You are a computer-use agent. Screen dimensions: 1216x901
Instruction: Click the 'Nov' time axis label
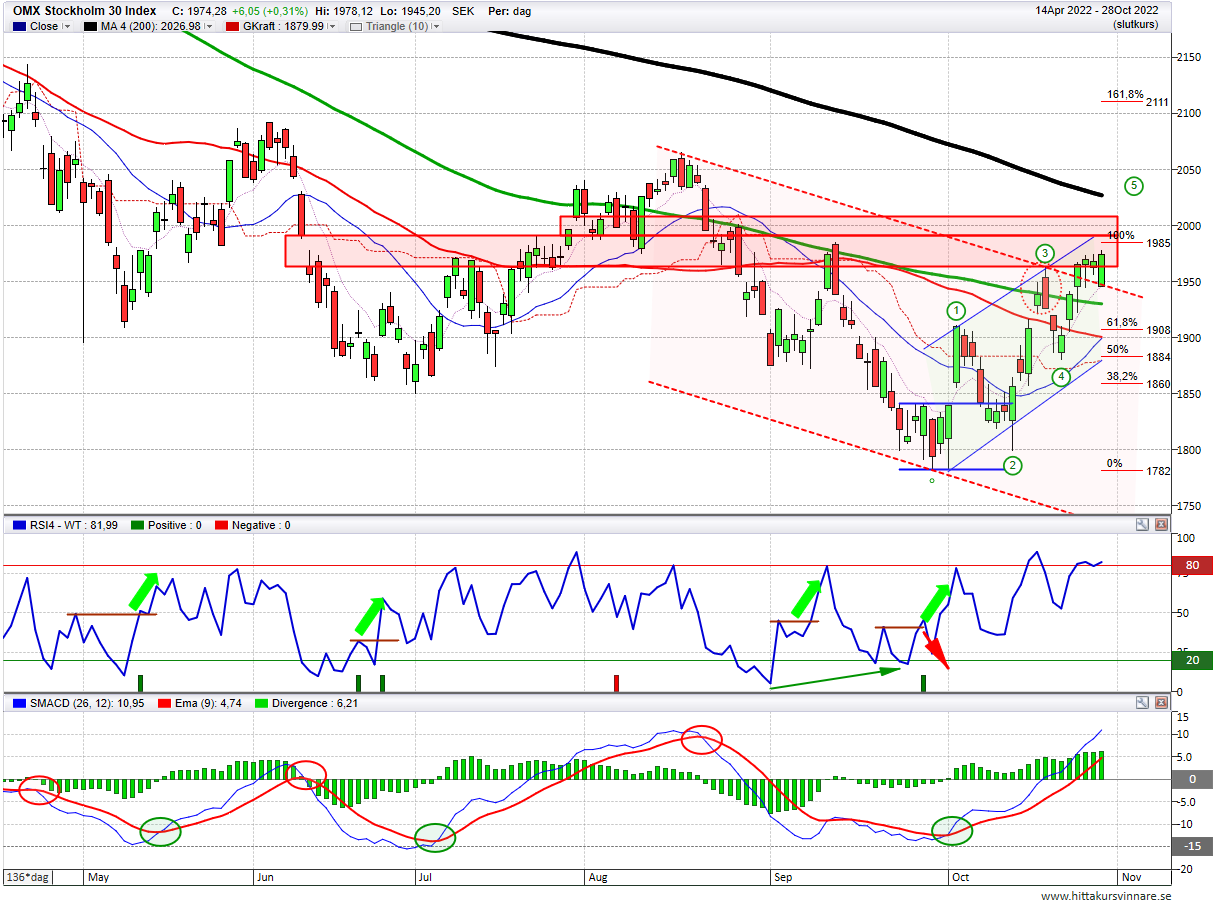pos(1132,877)
